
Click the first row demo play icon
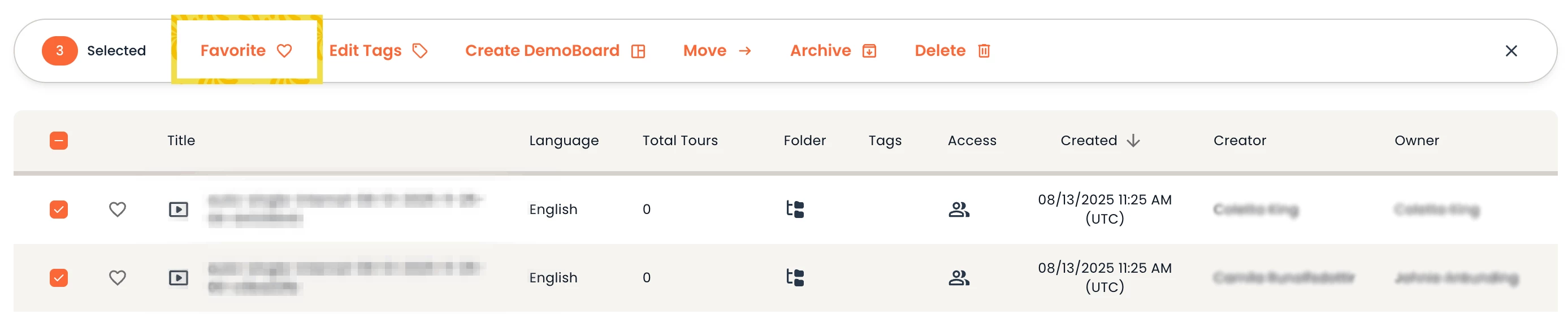pos(179,210)
